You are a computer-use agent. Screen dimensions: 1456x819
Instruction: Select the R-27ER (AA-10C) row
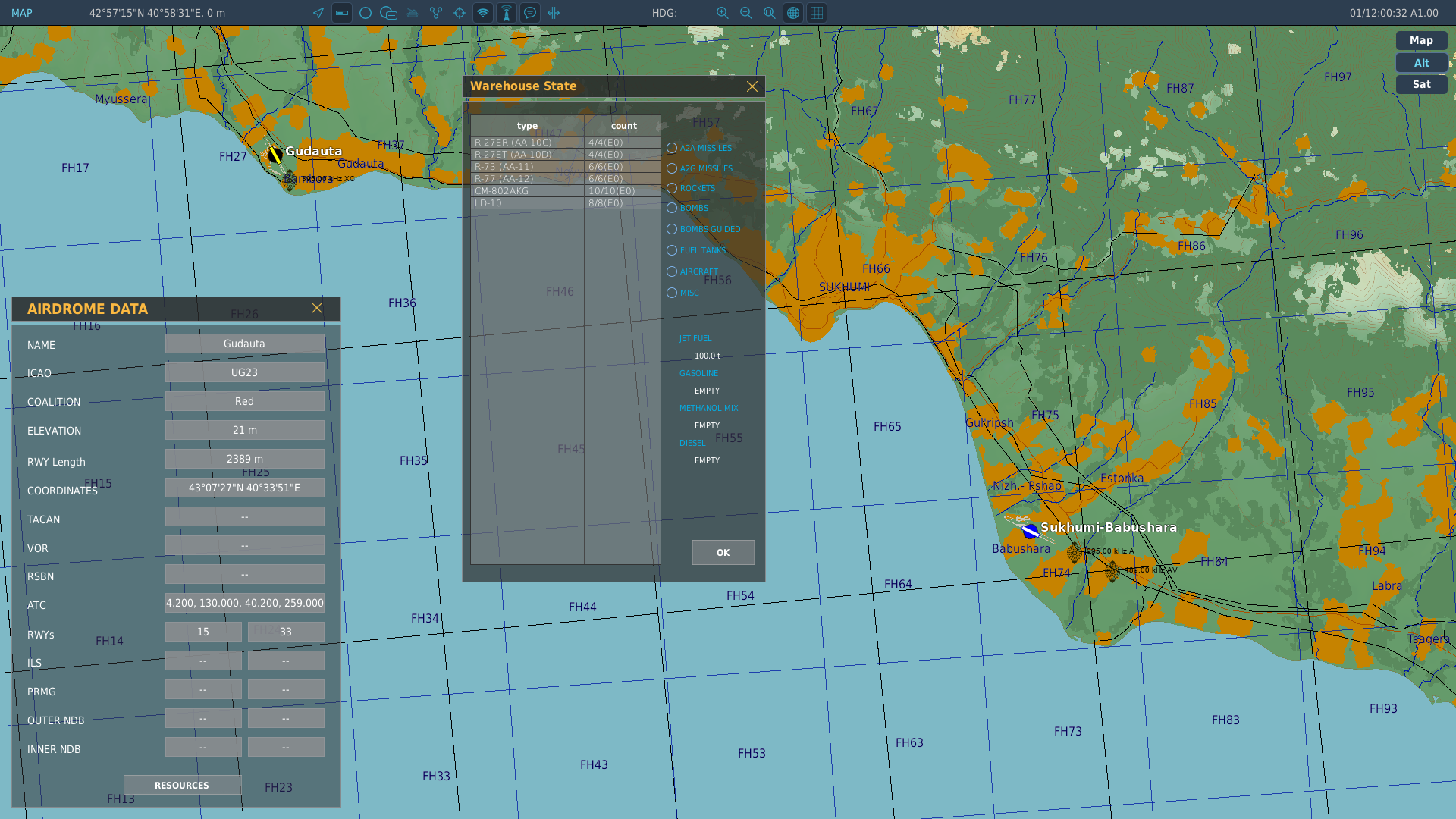566,142
